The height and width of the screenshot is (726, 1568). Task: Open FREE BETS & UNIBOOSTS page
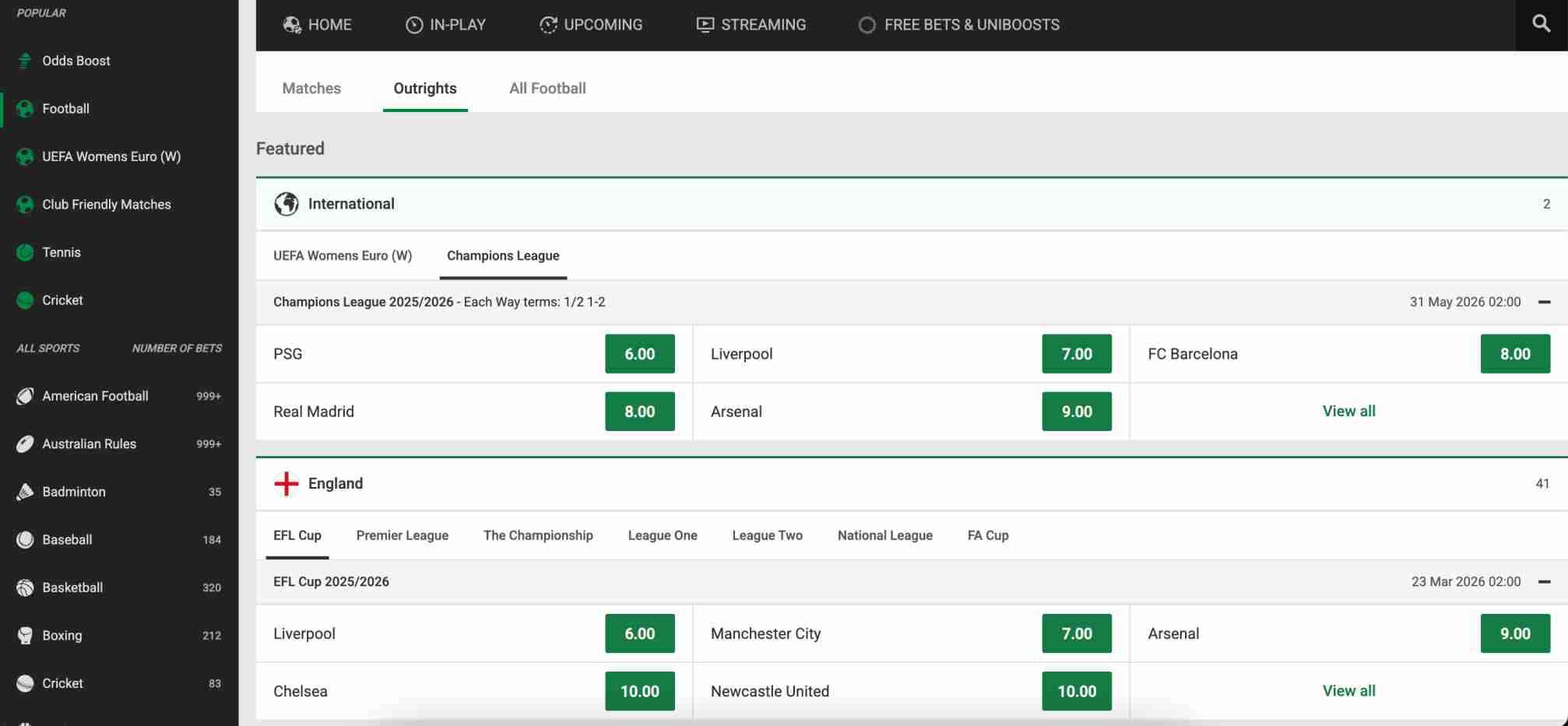pyautogui.click(x=959, y=25)
